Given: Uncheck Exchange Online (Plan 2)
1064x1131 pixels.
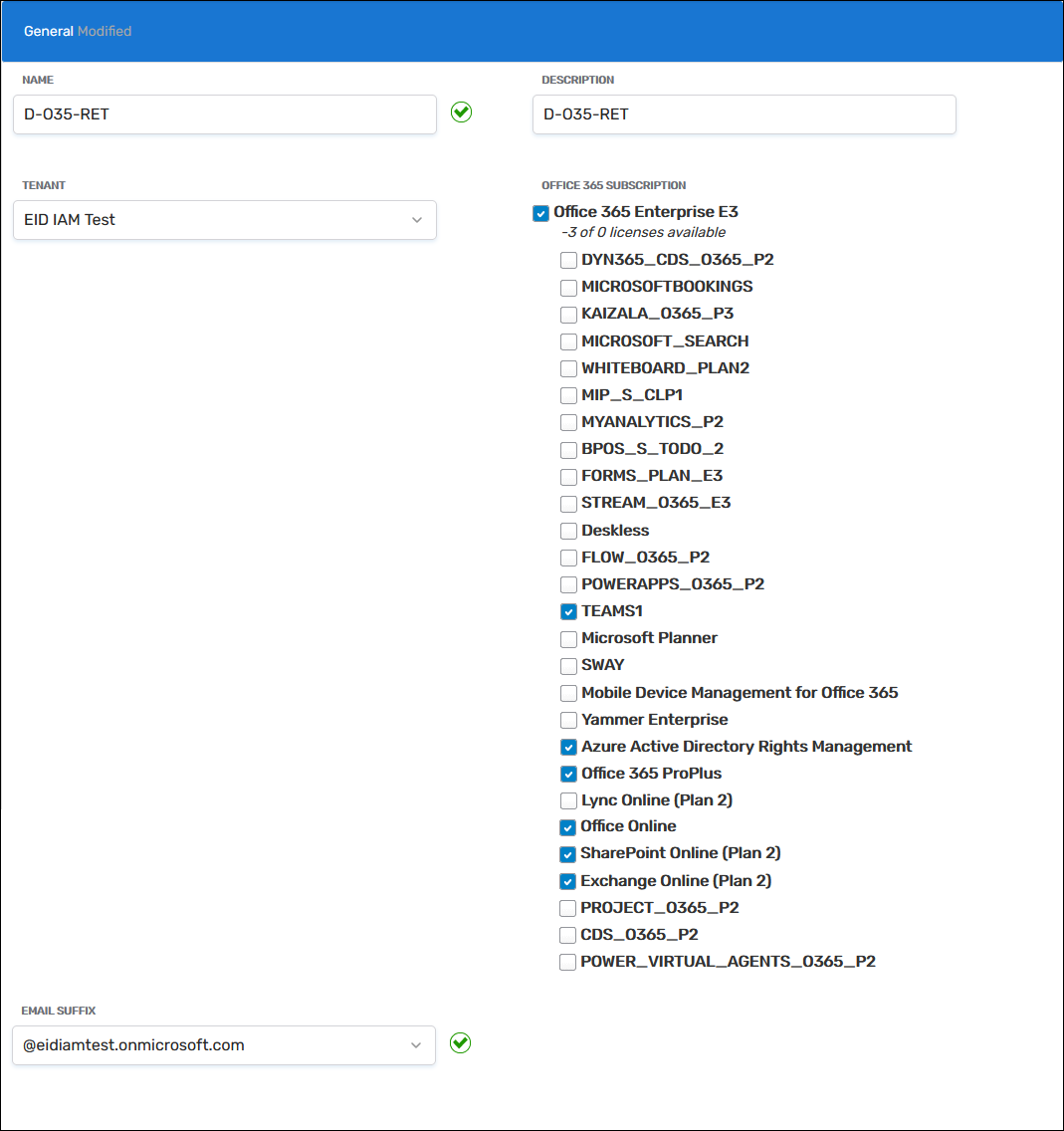Looking at the screenshot, I should pyautogui.click(x=567, y=881).
